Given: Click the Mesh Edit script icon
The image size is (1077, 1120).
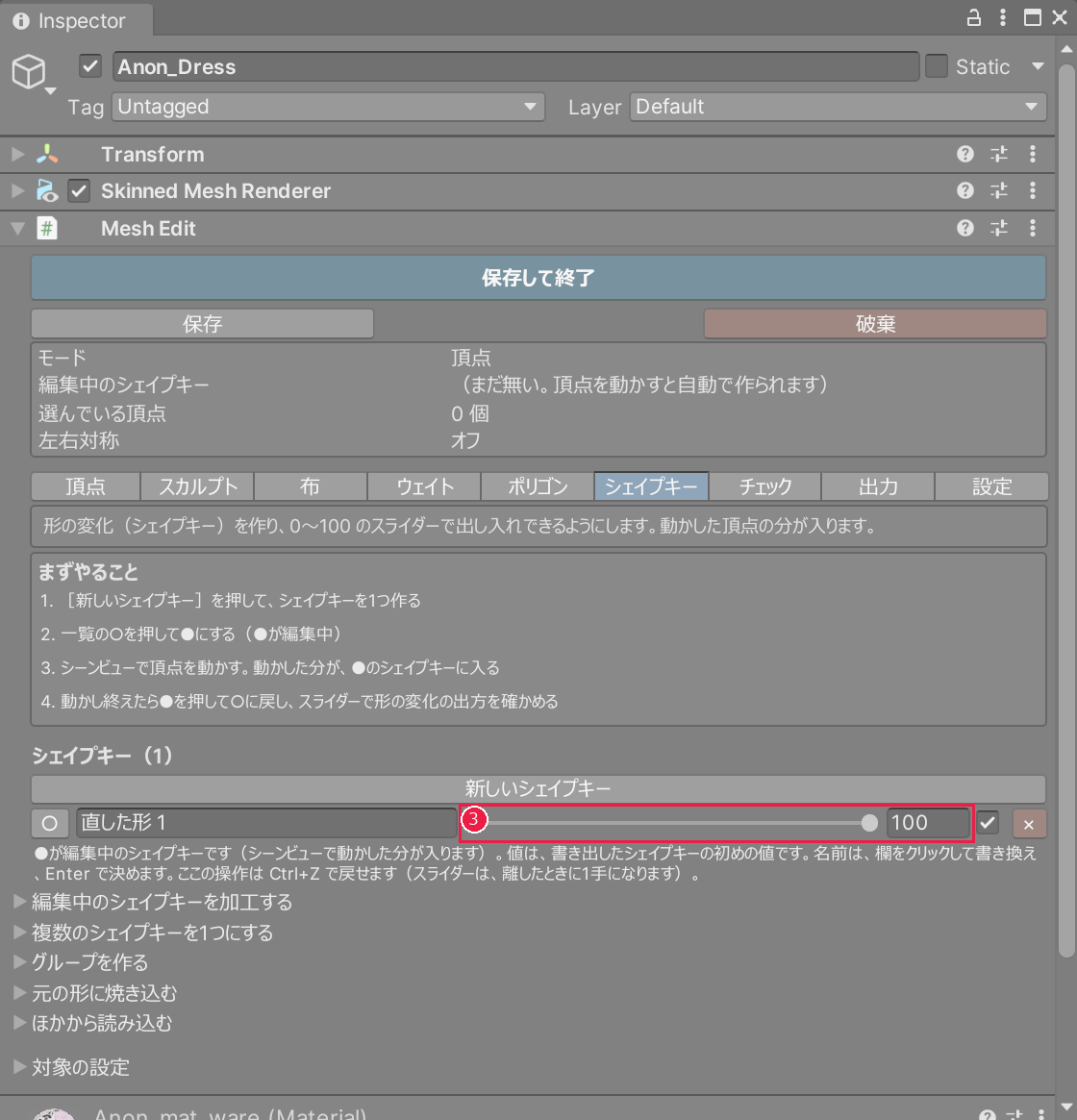Looking at the screenshot, I should (47, 229).
